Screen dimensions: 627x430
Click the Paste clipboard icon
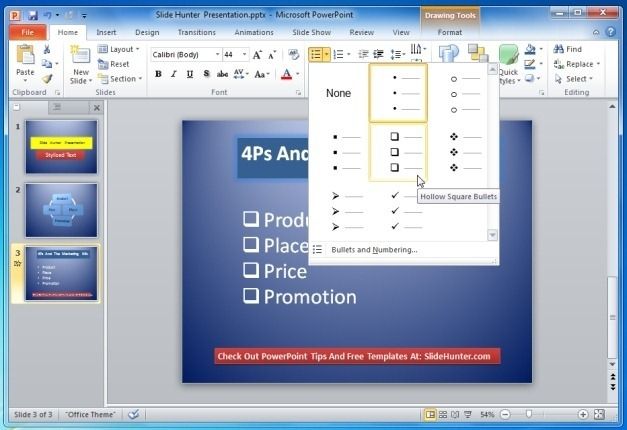coord(25,55)
